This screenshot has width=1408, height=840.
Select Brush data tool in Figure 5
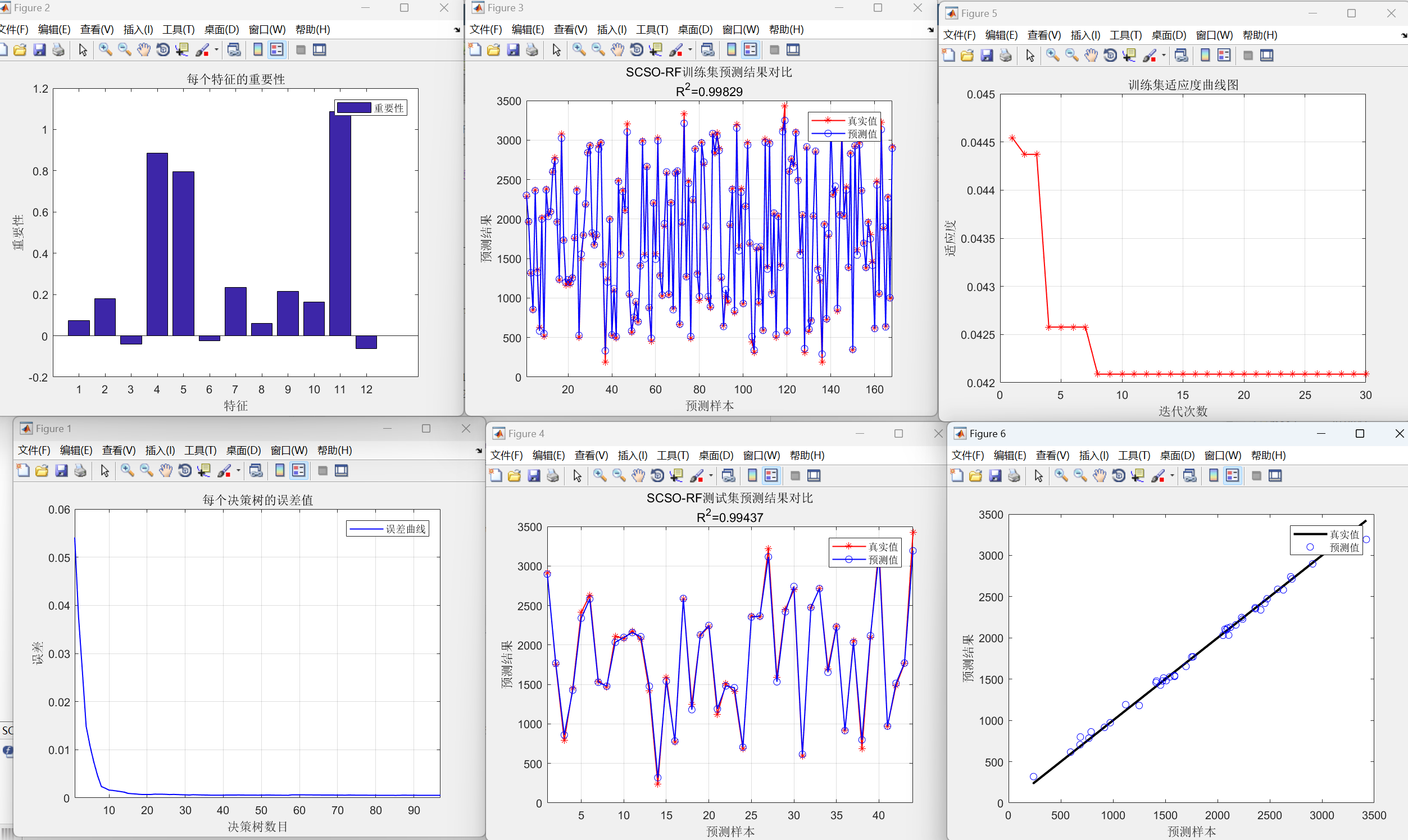tap(1150, 56)
